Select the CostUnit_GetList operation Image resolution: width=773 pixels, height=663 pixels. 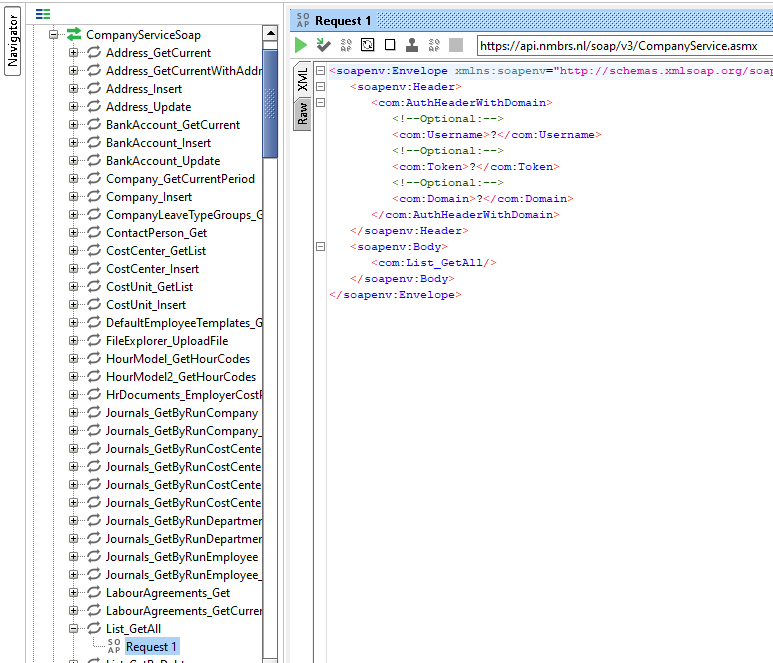149,286
